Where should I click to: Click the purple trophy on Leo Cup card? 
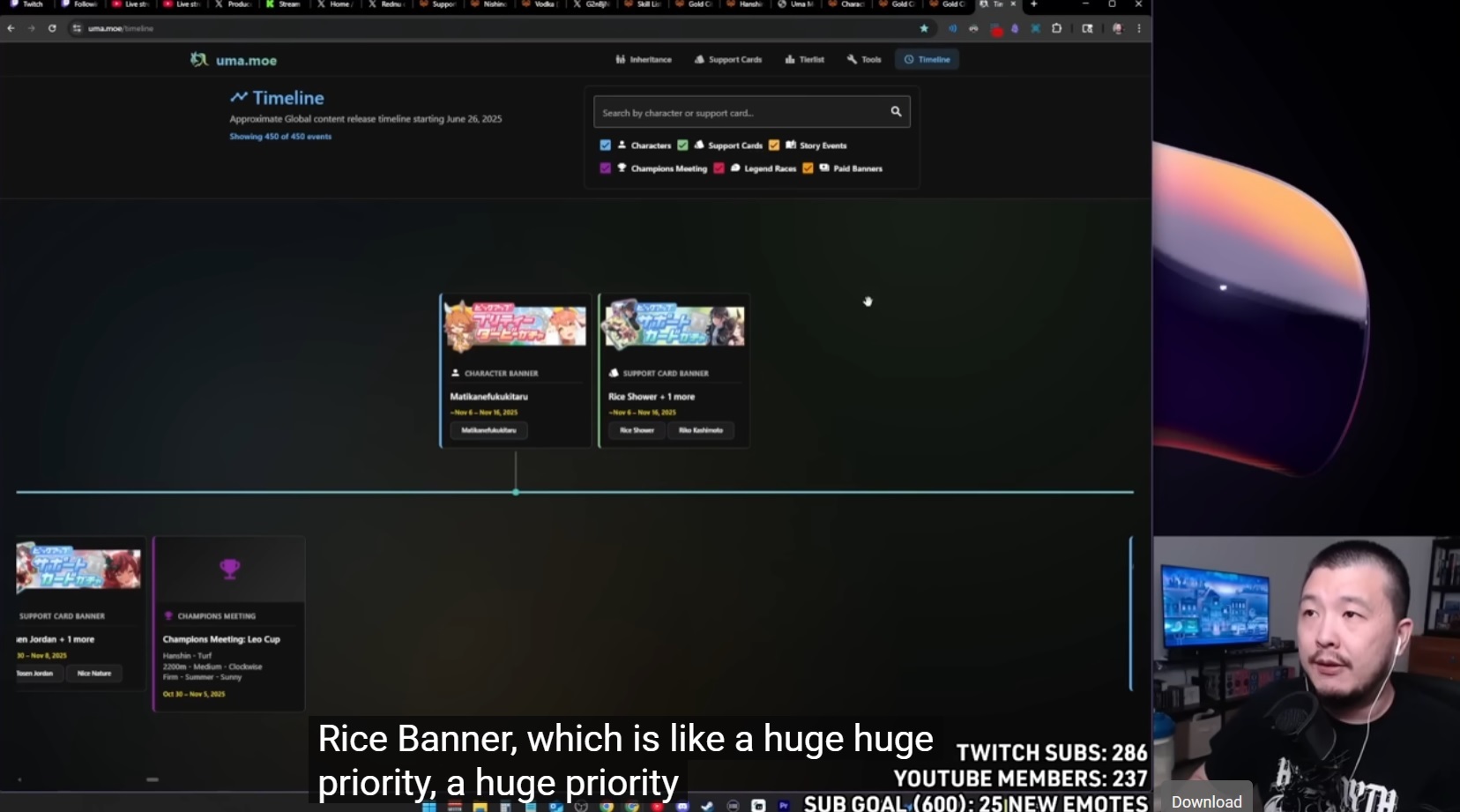(229, 569)
